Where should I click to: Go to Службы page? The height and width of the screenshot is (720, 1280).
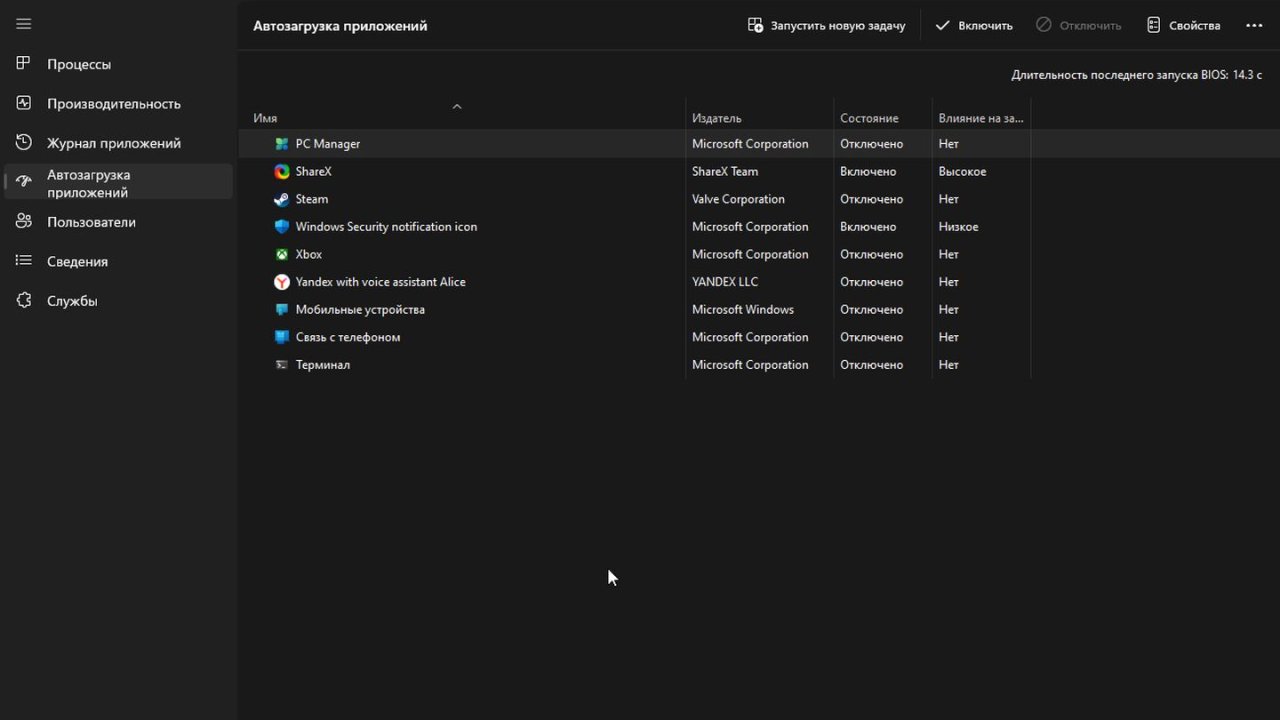click(72, 301)
